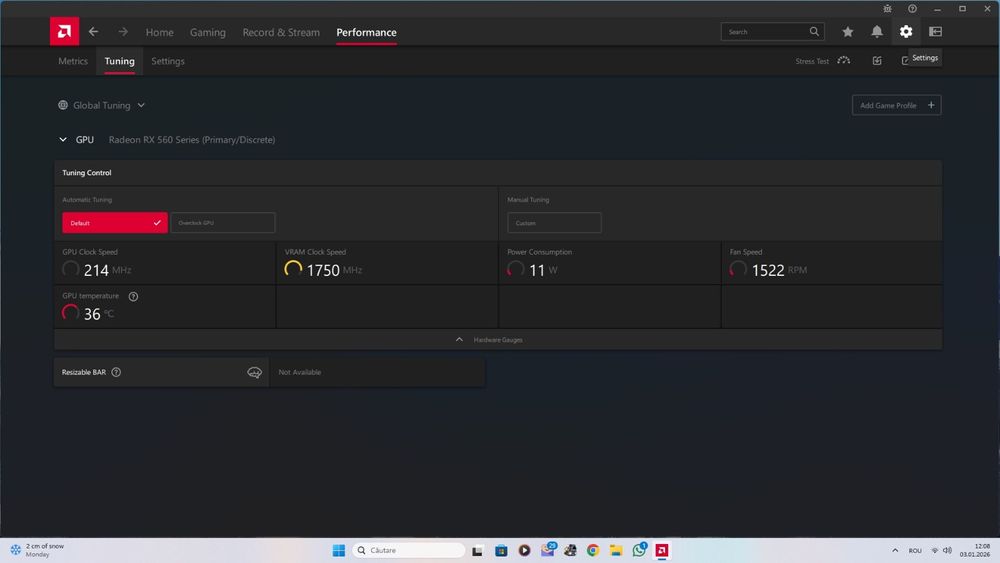Select Overclock GPU automatic tuning
This screenshot has width=1000, height=563.
coord(223,223)
